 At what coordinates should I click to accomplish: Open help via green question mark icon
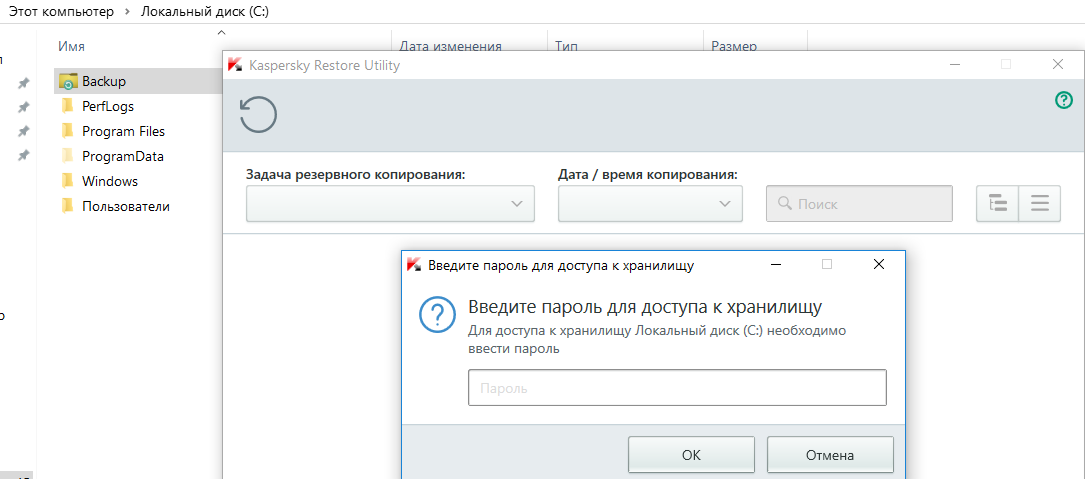pos(1063,100)
